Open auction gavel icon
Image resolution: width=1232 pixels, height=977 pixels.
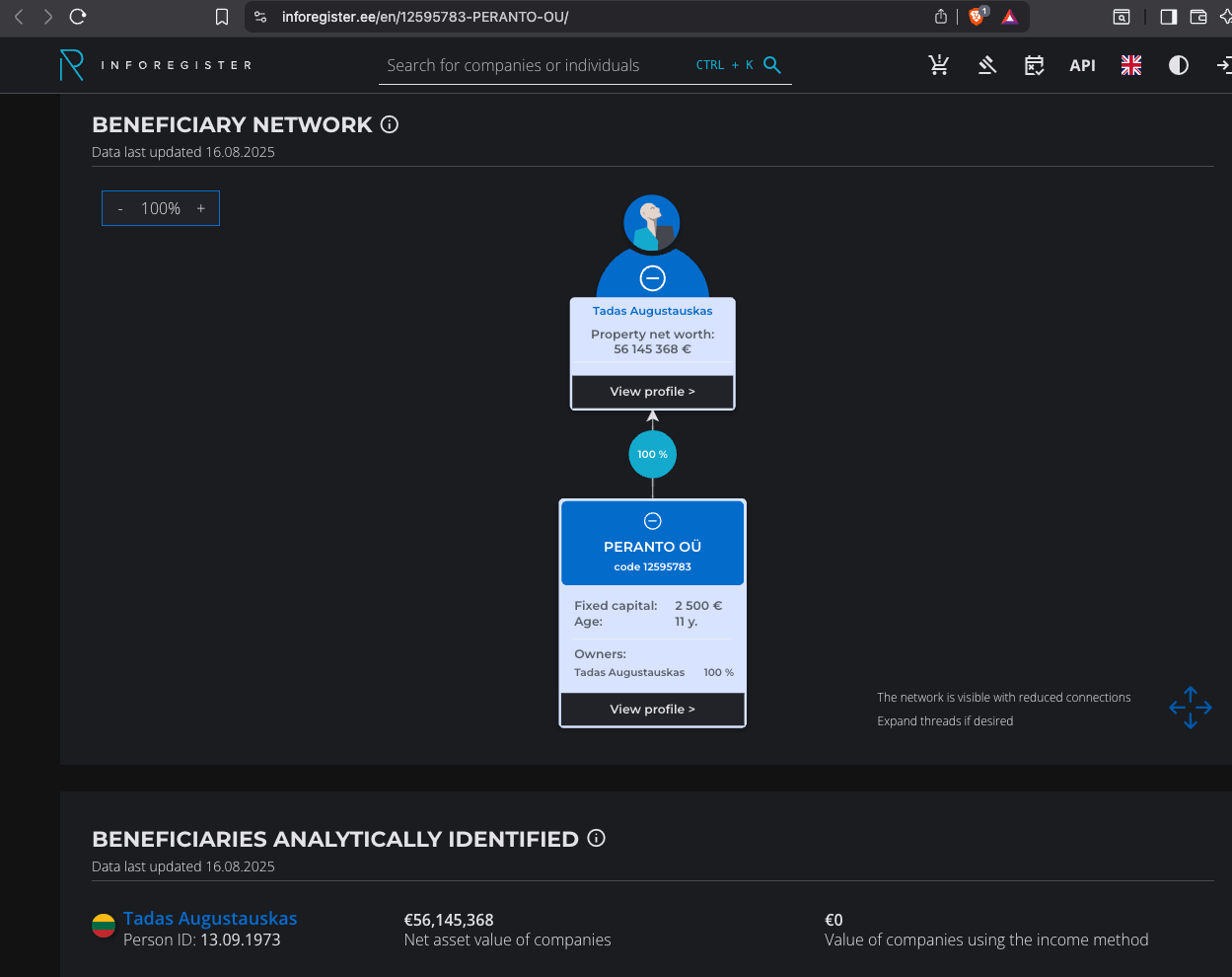987,65
